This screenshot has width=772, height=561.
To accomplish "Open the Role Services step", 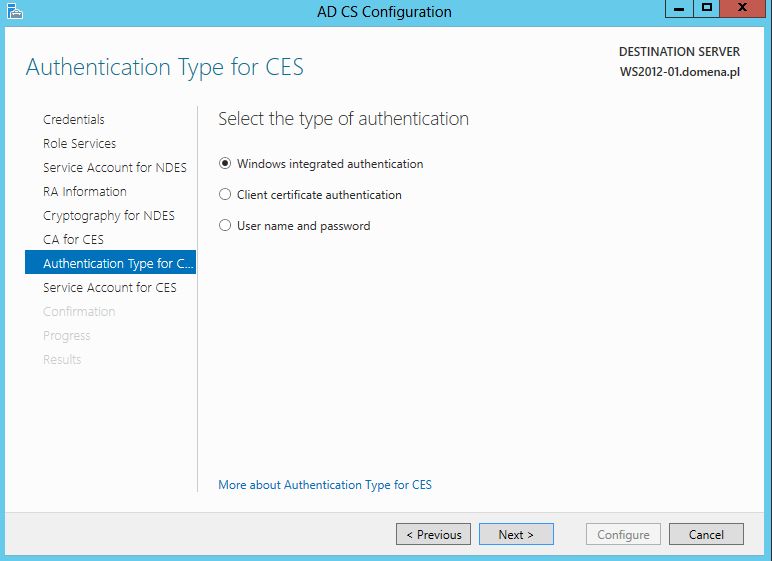I will [79, 143].
